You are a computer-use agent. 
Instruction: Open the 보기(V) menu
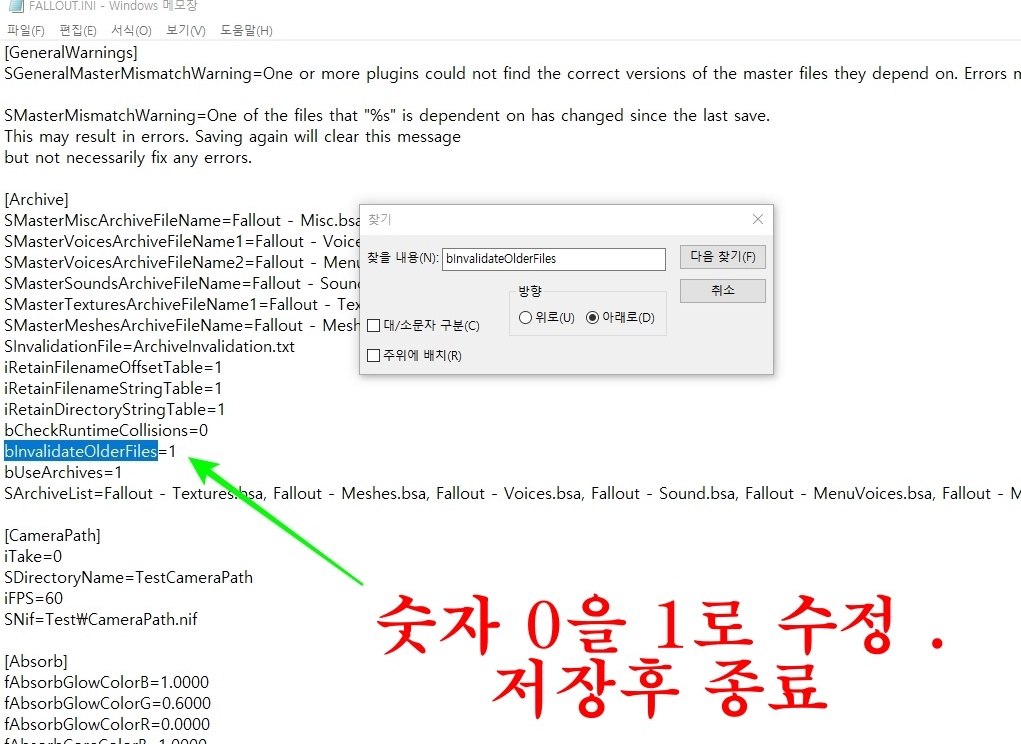(x=186, y=31)
